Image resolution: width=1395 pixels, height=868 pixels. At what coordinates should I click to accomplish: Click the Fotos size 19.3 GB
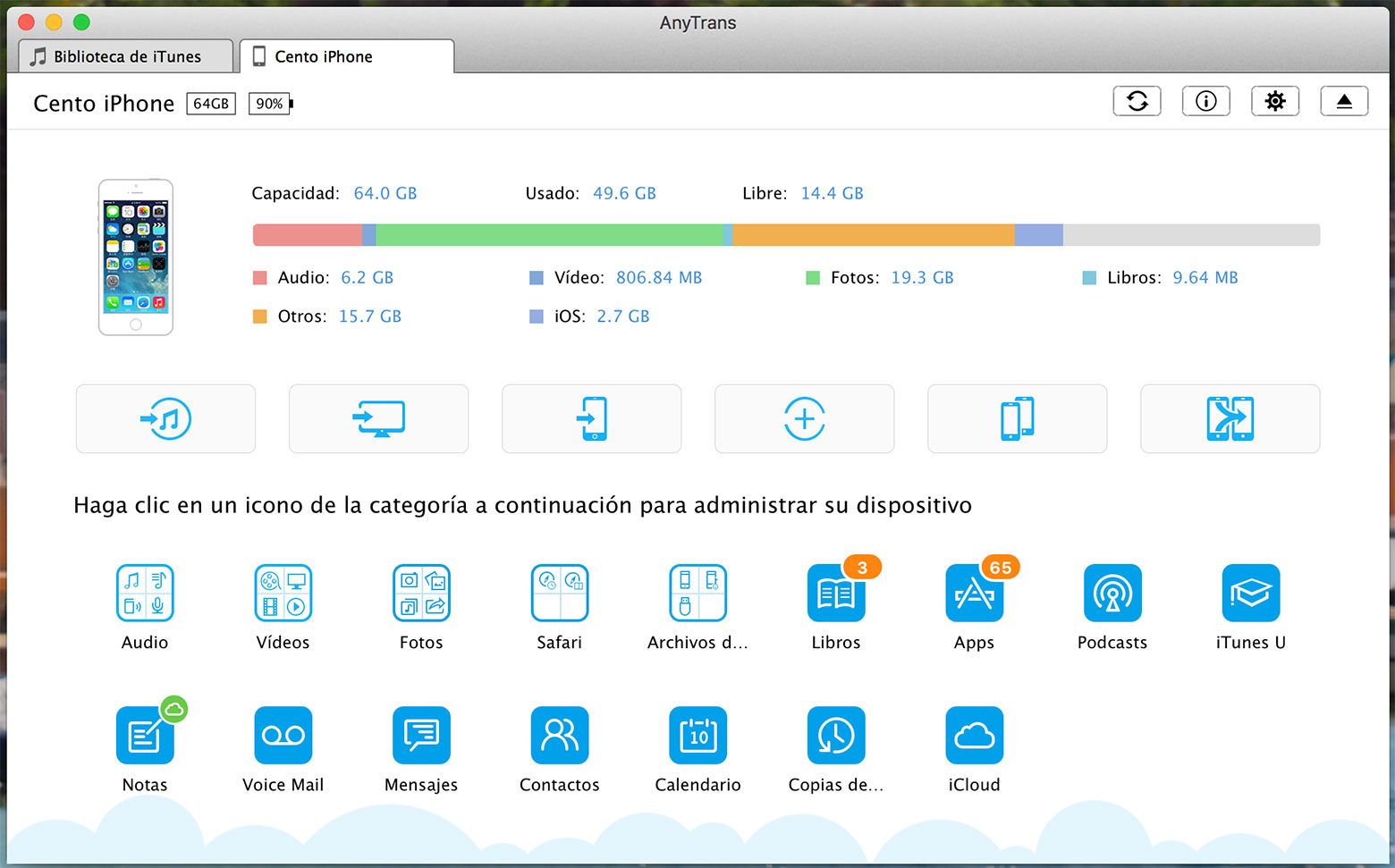922,278
